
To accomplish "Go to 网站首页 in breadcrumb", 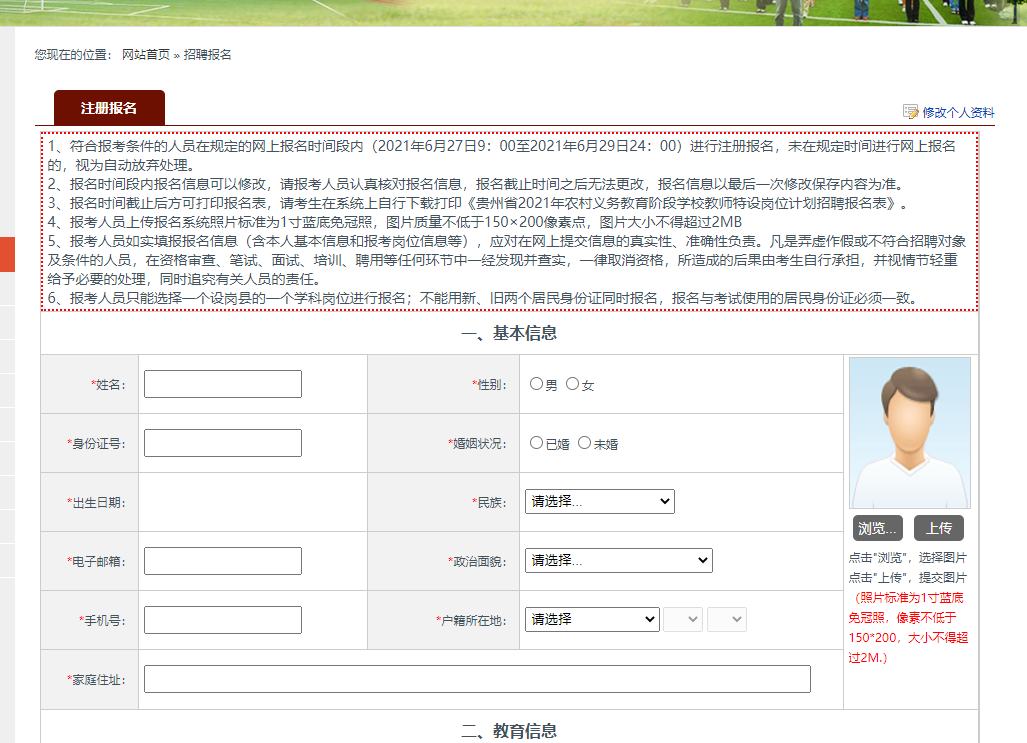I will 146,55.
